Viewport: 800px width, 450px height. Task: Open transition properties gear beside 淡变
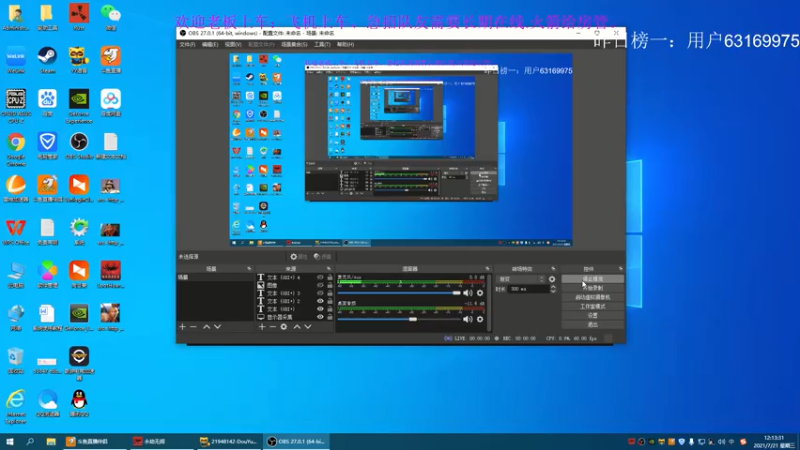pyautogui.click(x=552, y=279)
